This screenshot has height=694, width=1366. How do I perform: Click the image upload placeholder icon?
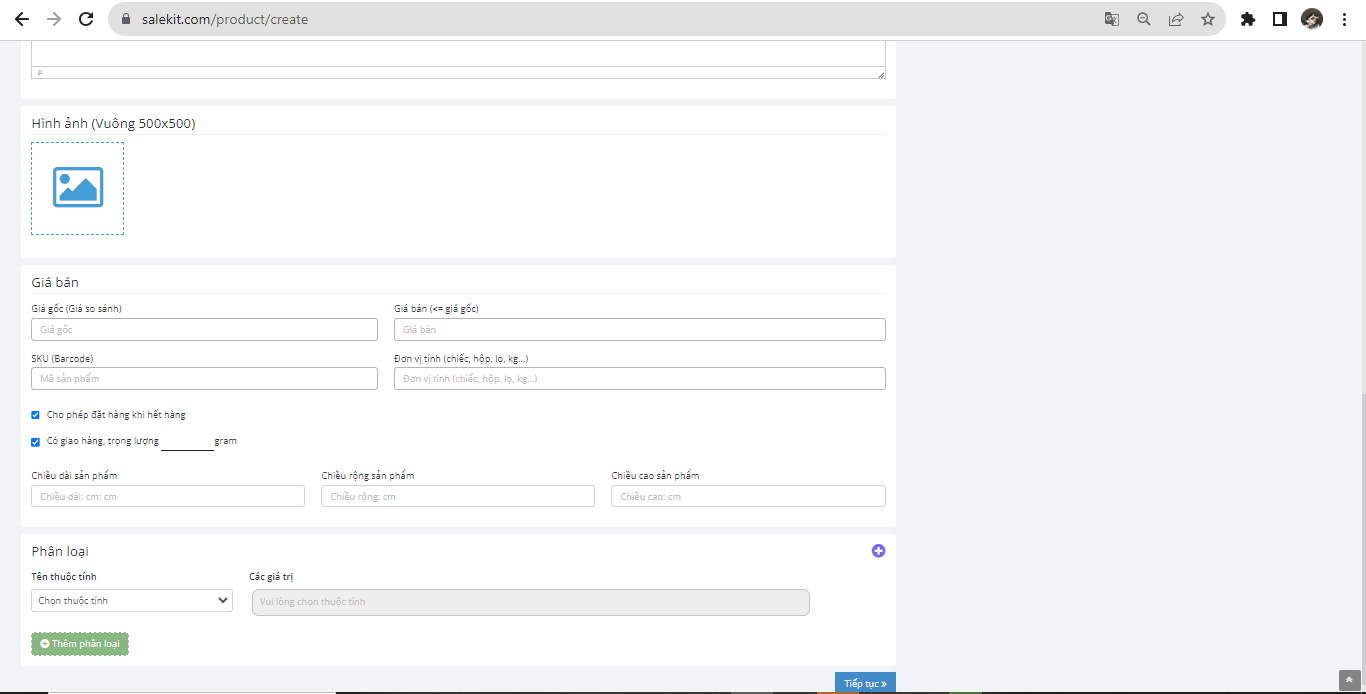click(78, 188)
